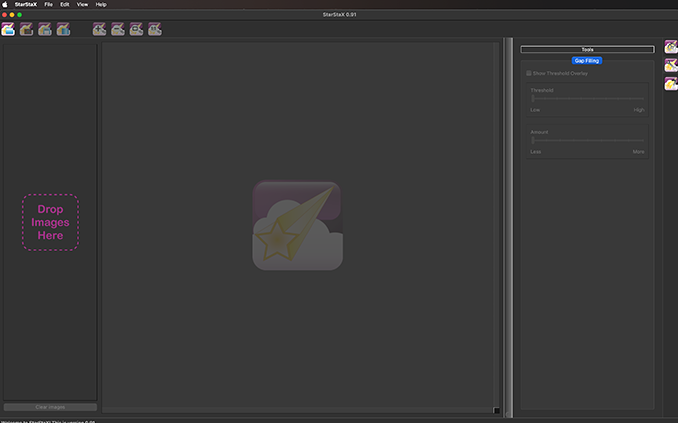Click the bottom icon in the right sidebar
Viewport: 678px width, 423px height.
(671, 83)
